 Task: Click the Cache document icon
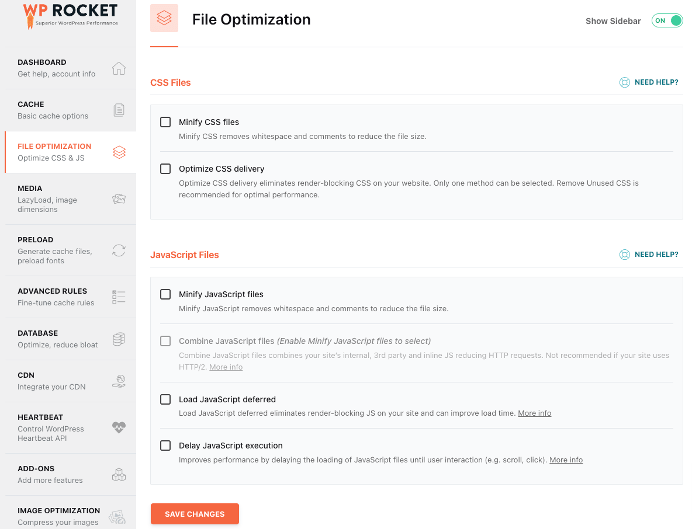pos(119,110)
